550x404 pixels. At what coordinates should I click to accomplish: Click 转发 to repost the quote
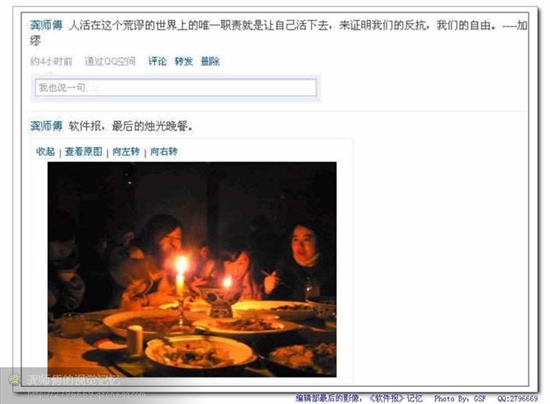(x=184, y=61)
